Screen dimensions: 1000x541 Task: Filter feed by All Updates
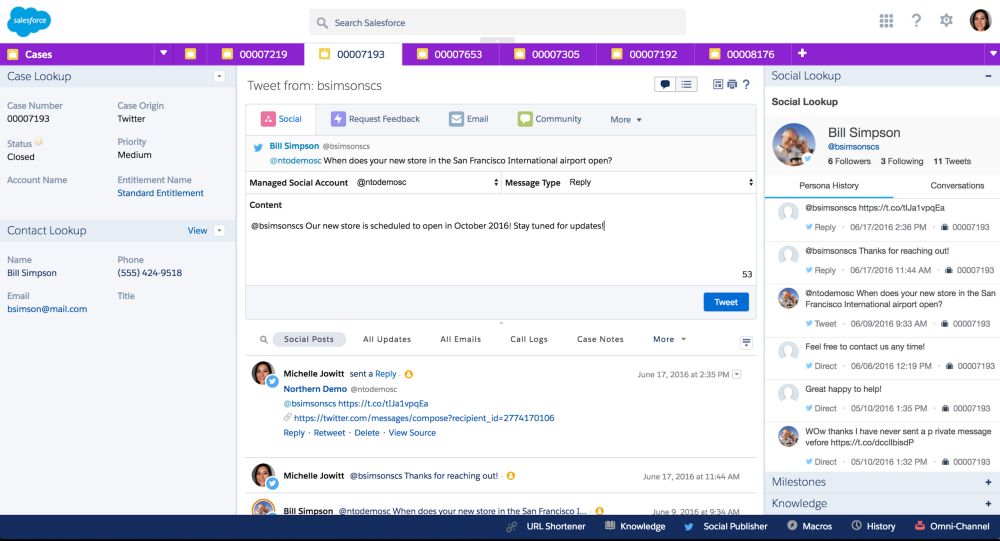tap(387, 339)
